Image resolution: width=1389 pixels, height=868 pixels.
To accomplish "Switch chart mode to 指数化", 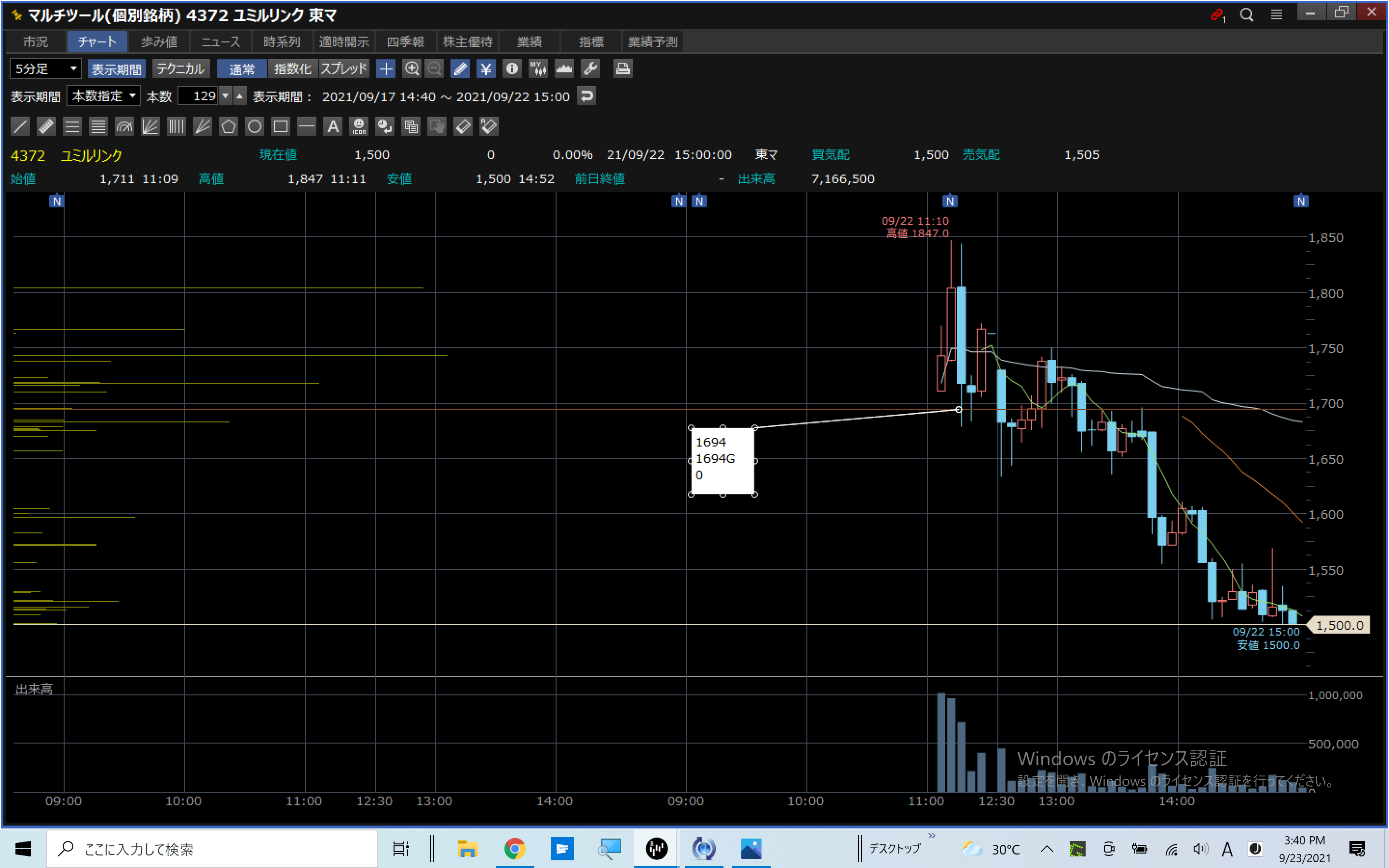I will [x=292, y=69].
